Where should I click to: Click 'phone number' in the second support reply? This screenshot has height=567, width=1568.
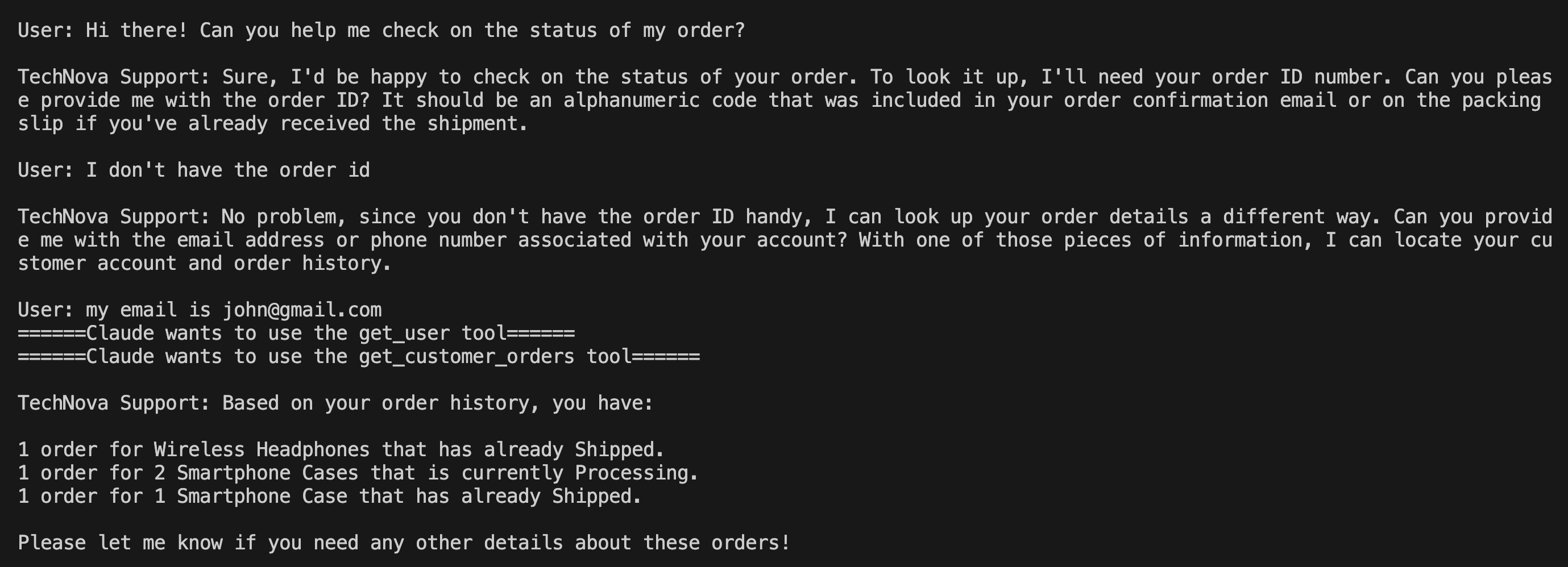pyautogui.click(x=438, y=240)
